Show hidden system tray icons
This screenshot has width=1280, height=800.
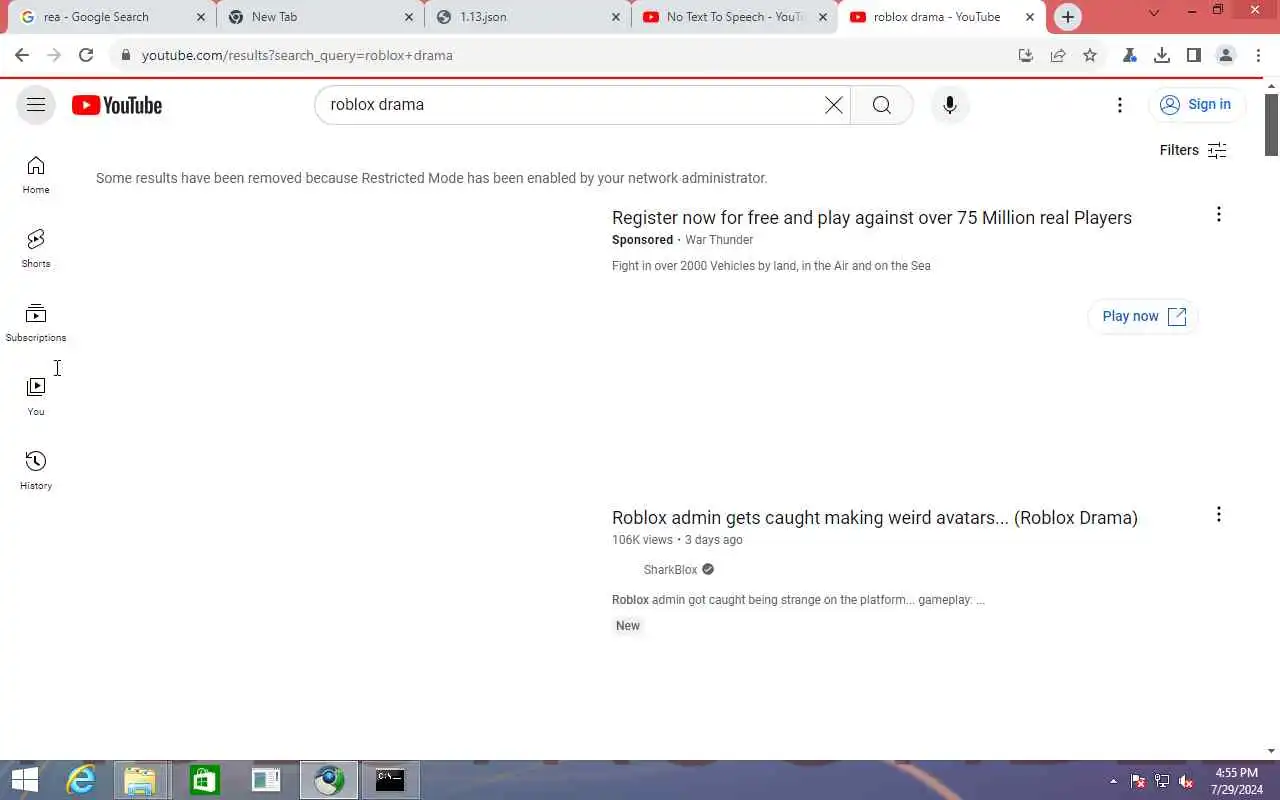pos(1113,781)
